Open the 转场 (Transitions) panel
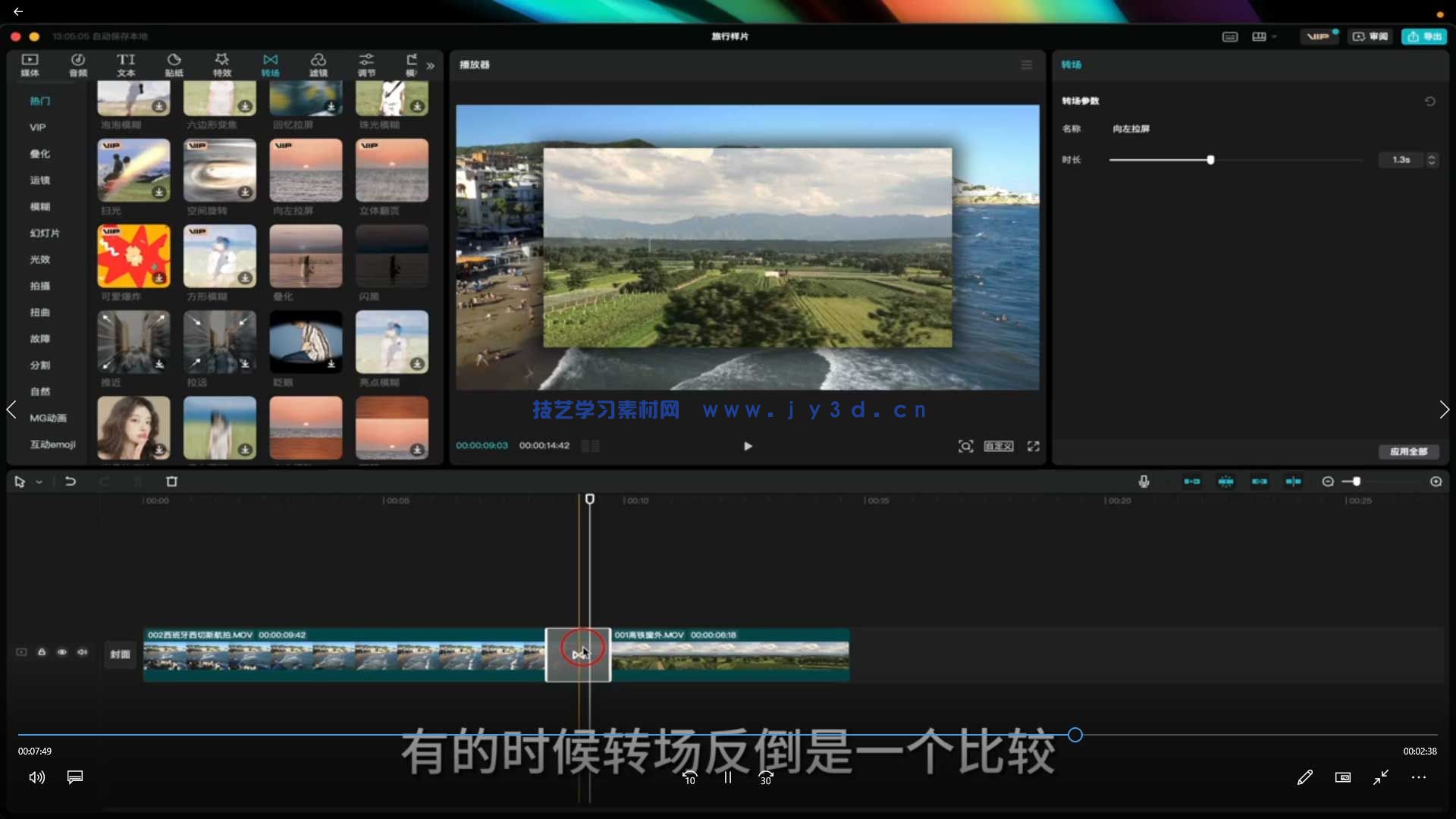 271,64
